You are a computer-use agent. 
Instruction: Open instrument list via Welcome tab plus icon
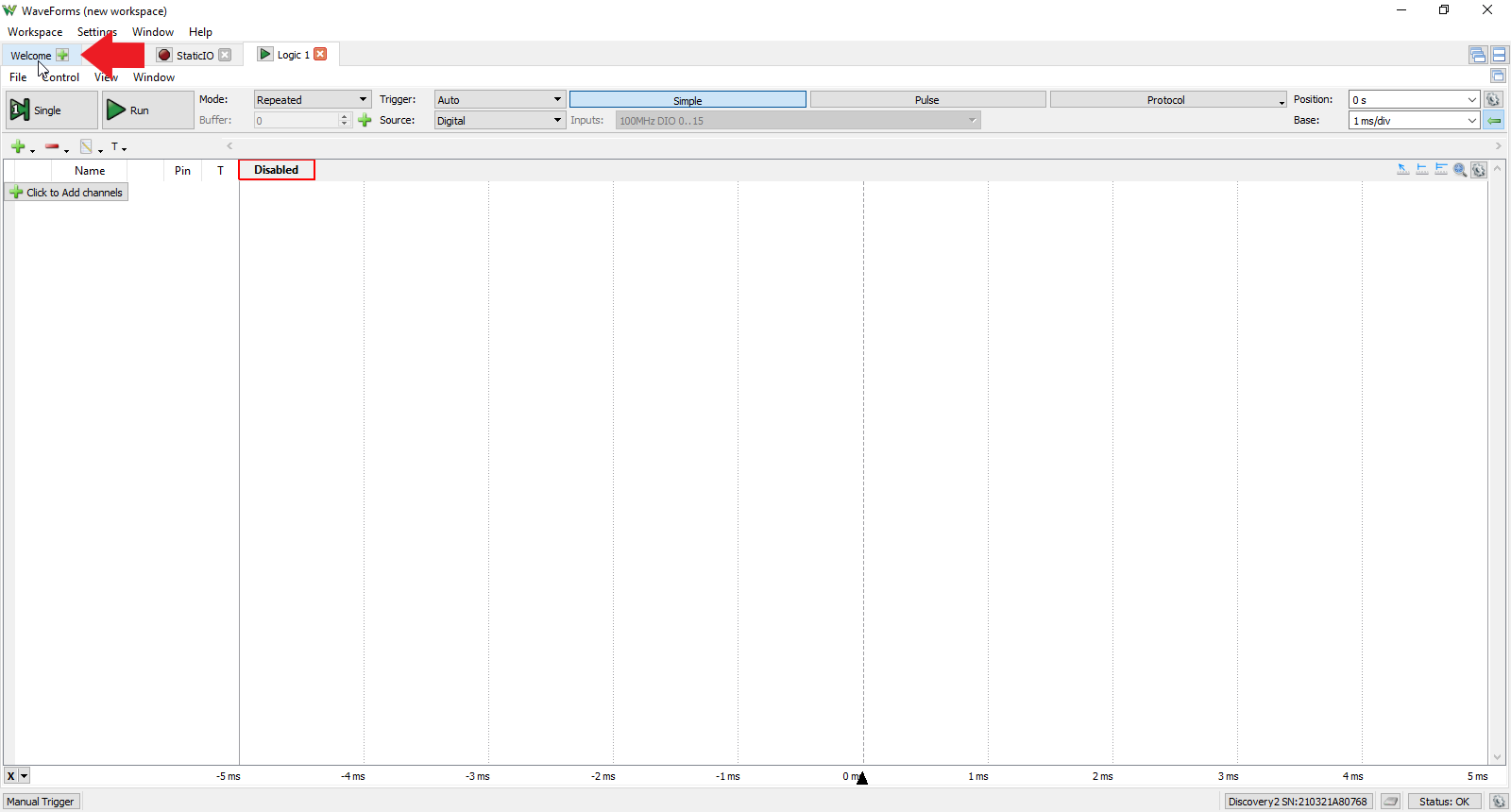[x=62, y=55]
